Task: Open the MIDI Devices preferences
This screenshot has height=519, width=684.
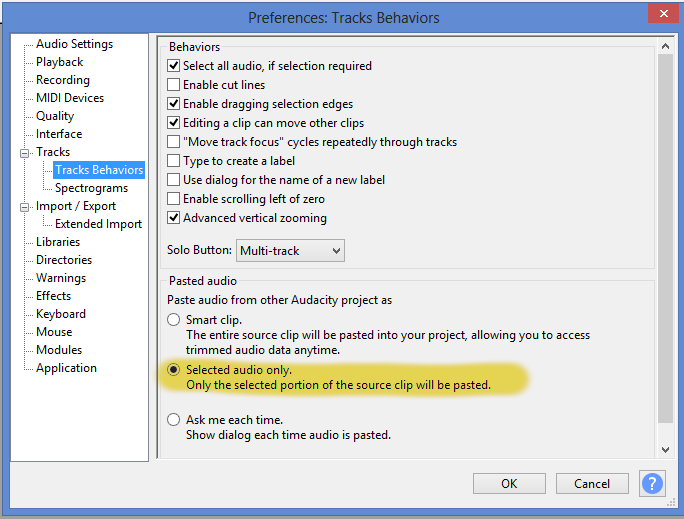Action: click(x=70, y=98)
